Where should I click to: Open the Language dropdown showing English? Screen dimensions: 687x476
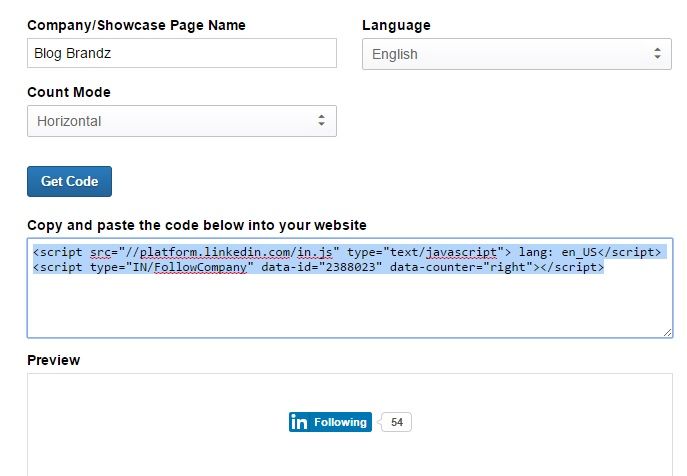517,54
